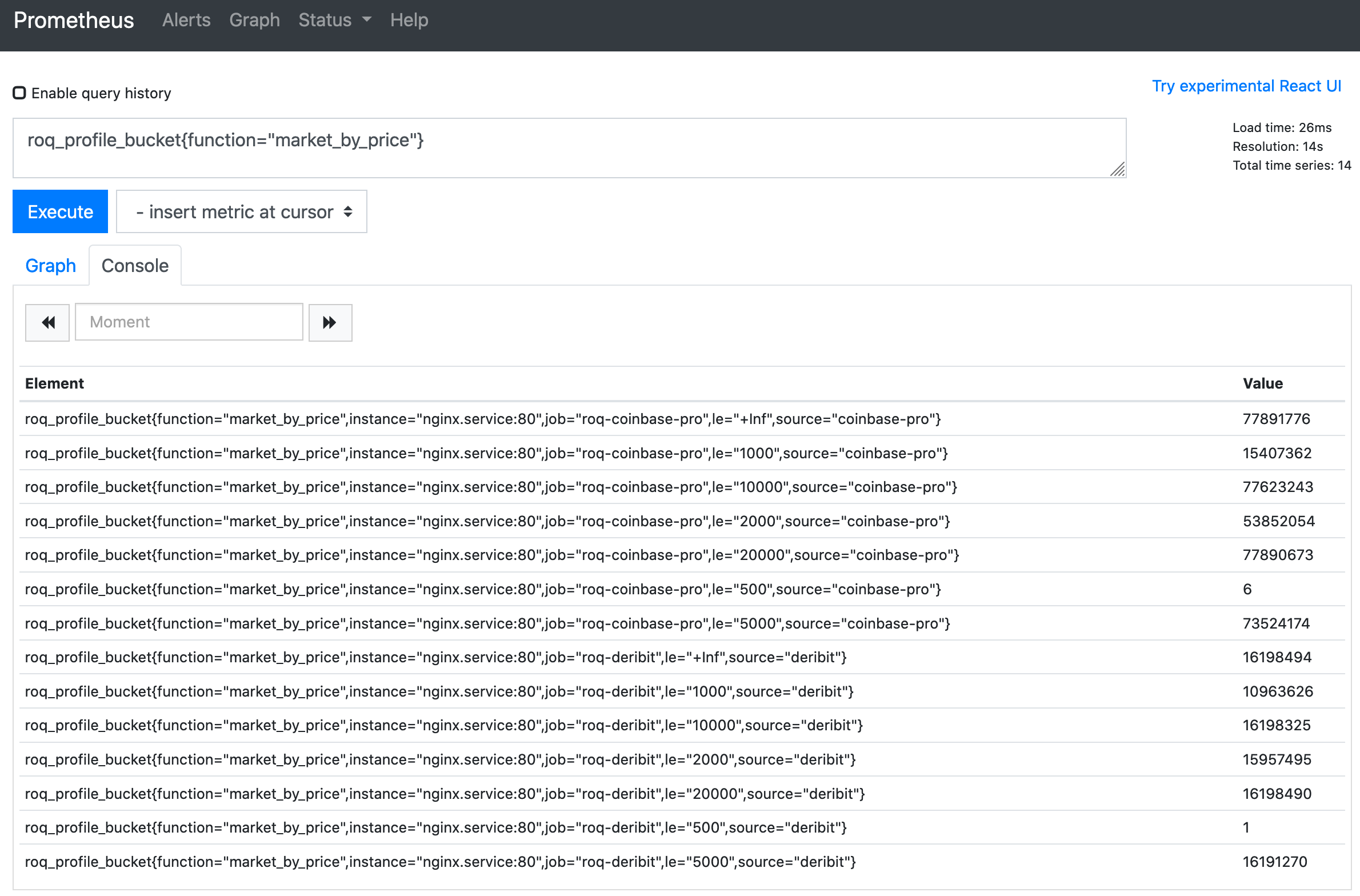Click the Resolution: 14s text
The width and height of the screenshot is (1360, 896).
point(1278,146)
